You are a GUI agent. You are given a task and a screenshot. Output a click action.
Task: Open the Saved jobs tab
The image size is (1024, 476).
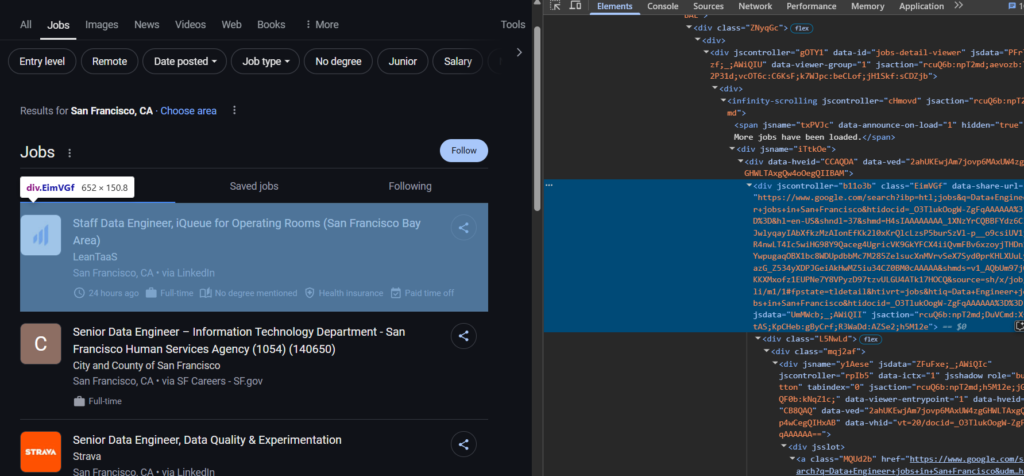pos(254,186)
